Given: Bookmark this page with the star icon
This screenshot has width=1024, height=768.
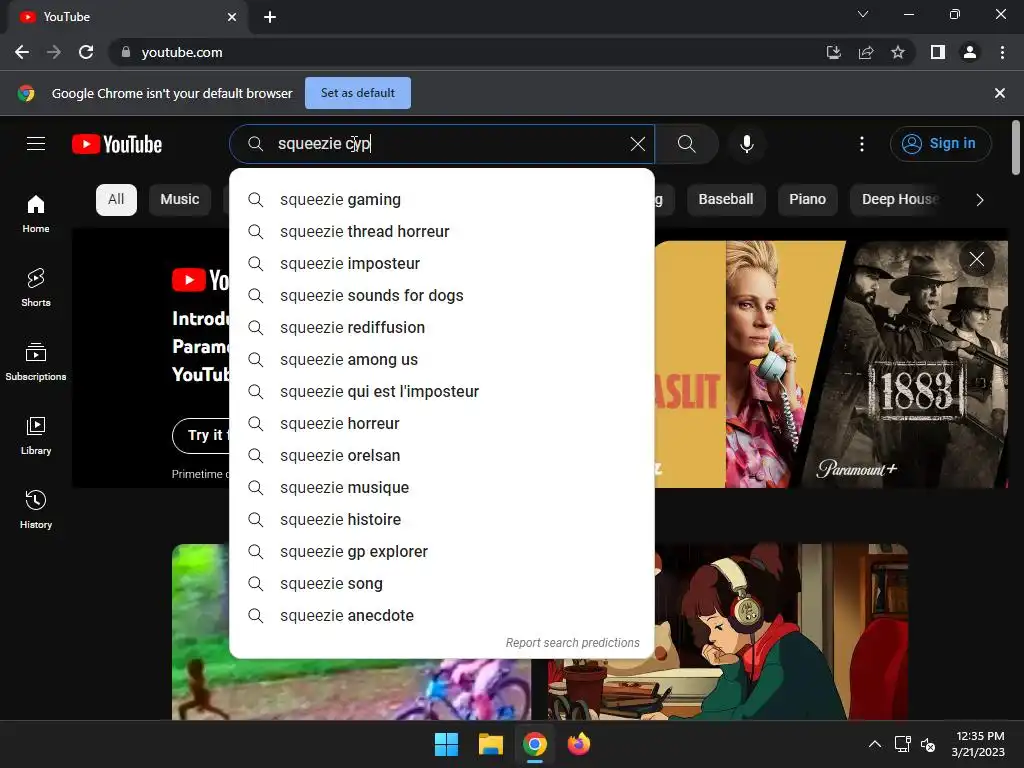Looking at the screenshot, I should pyautogui.click(x=898, y=52).
